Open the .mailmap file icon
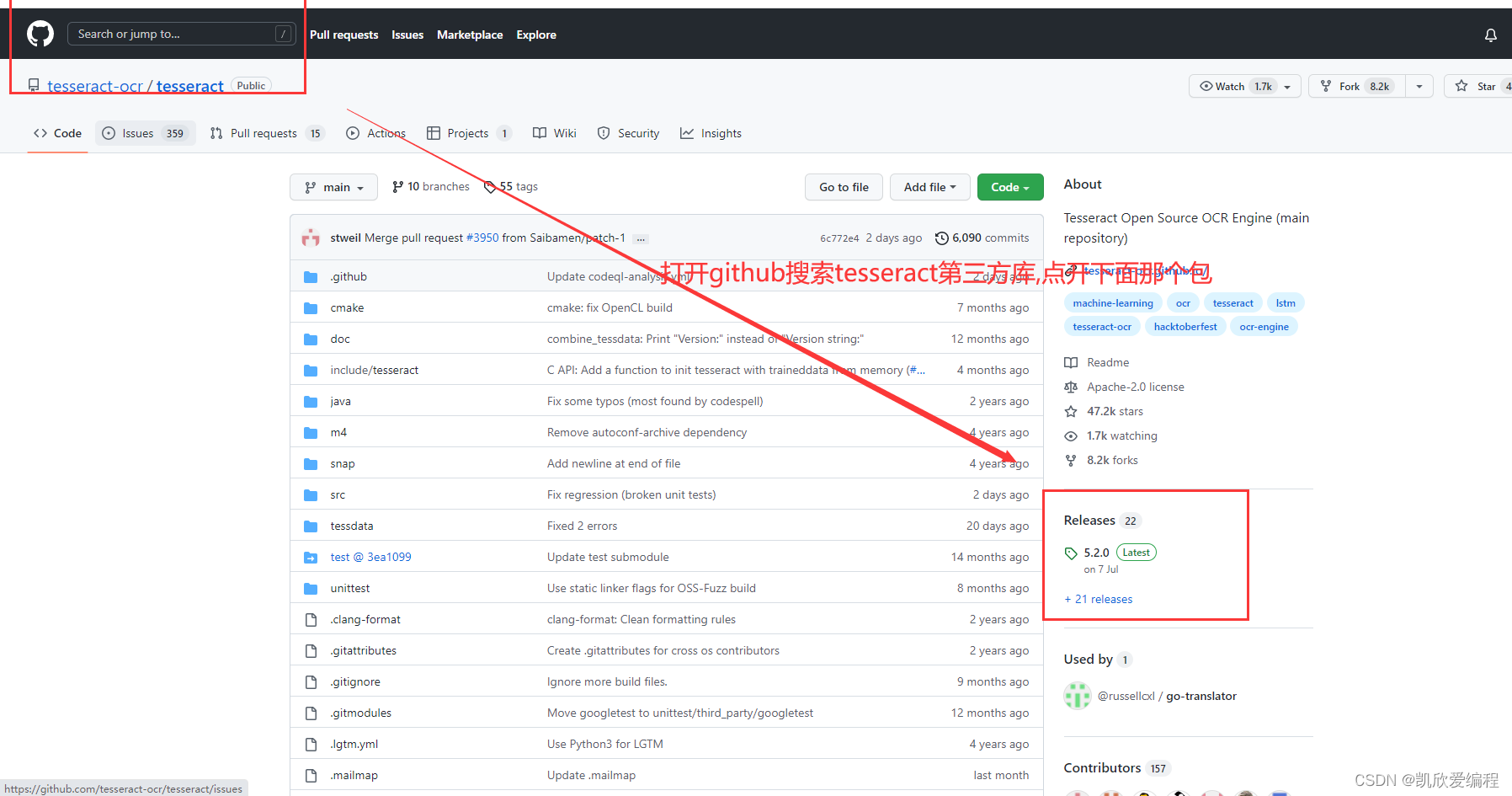 [x=311, y=776]
